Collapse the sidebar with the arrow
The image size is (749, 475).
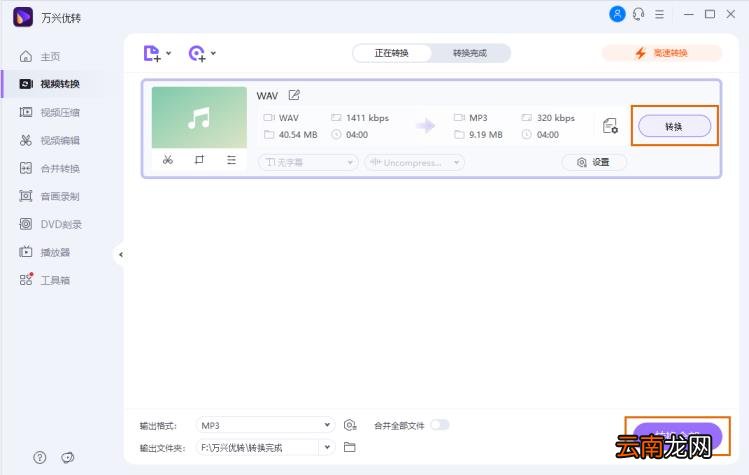click(121, 254)
